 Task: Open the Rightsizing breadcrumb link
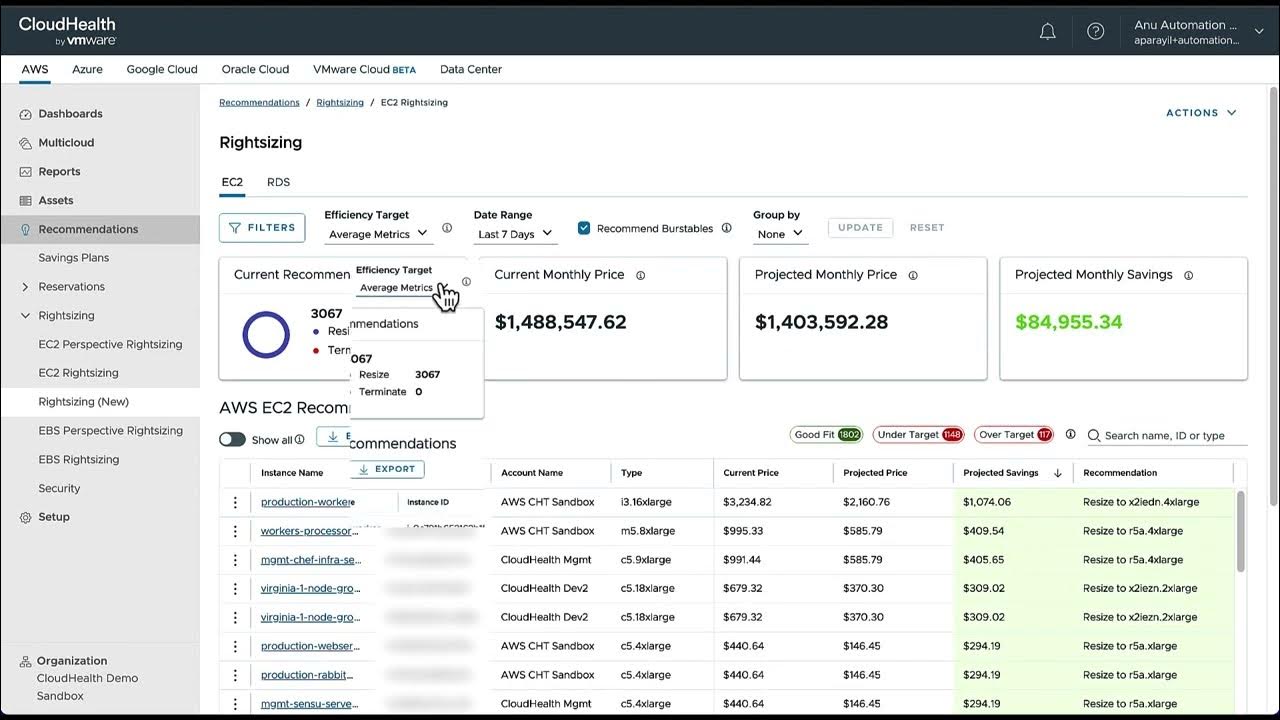[340, 103]
